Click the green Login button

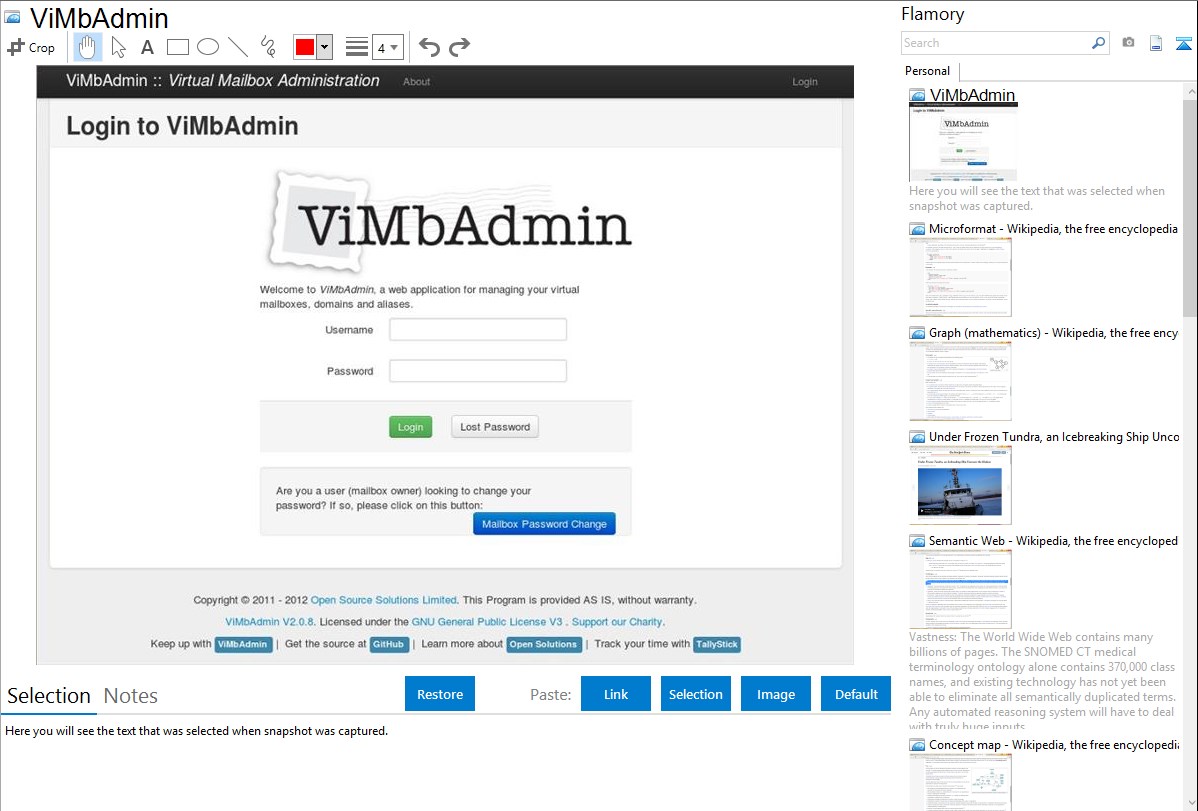tap(410, 427)
